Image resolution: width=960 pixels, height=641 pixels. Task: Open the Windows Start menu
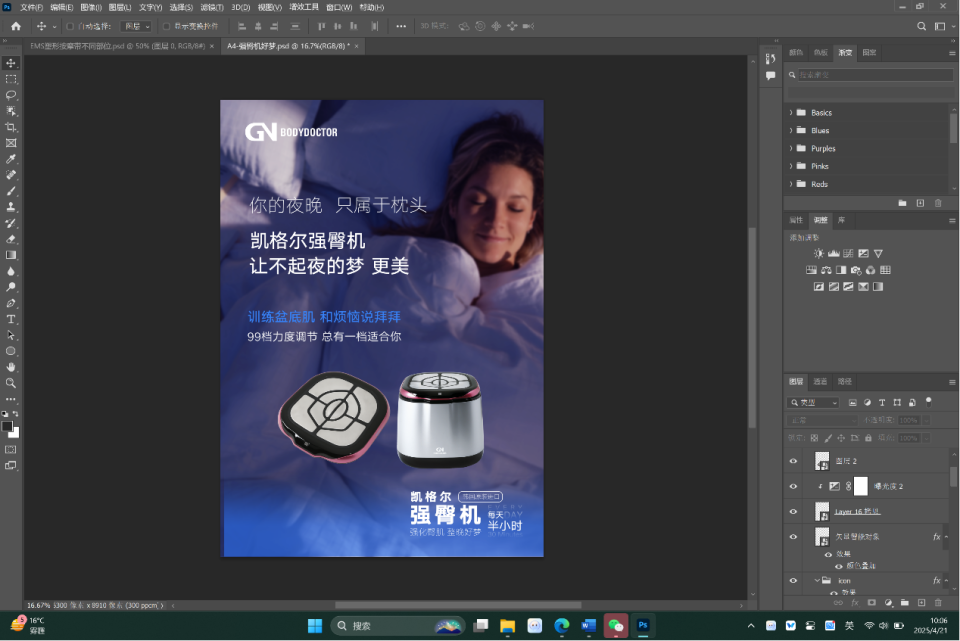315,626
